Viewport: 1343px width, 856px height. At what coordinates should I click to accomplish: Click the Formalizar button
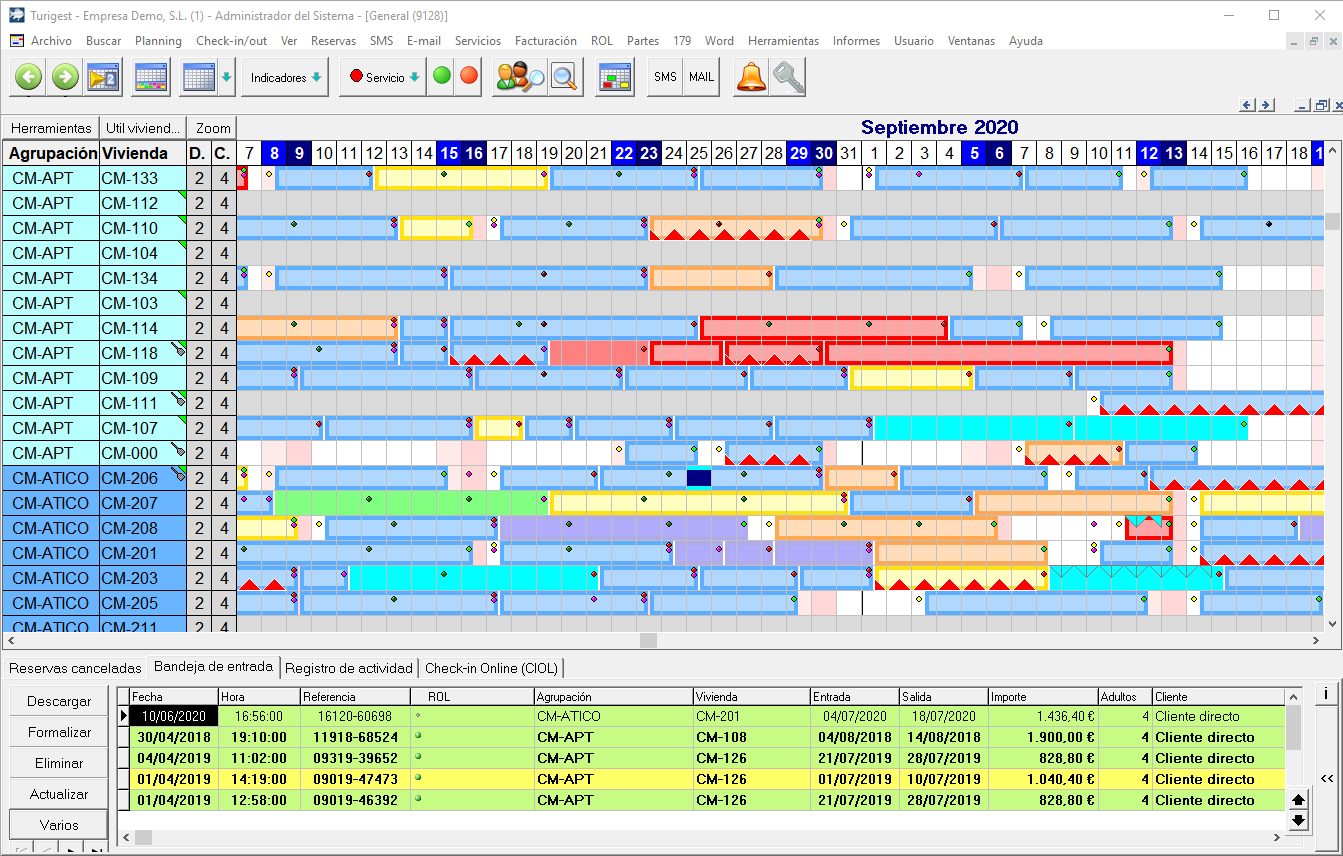point(59,732)
